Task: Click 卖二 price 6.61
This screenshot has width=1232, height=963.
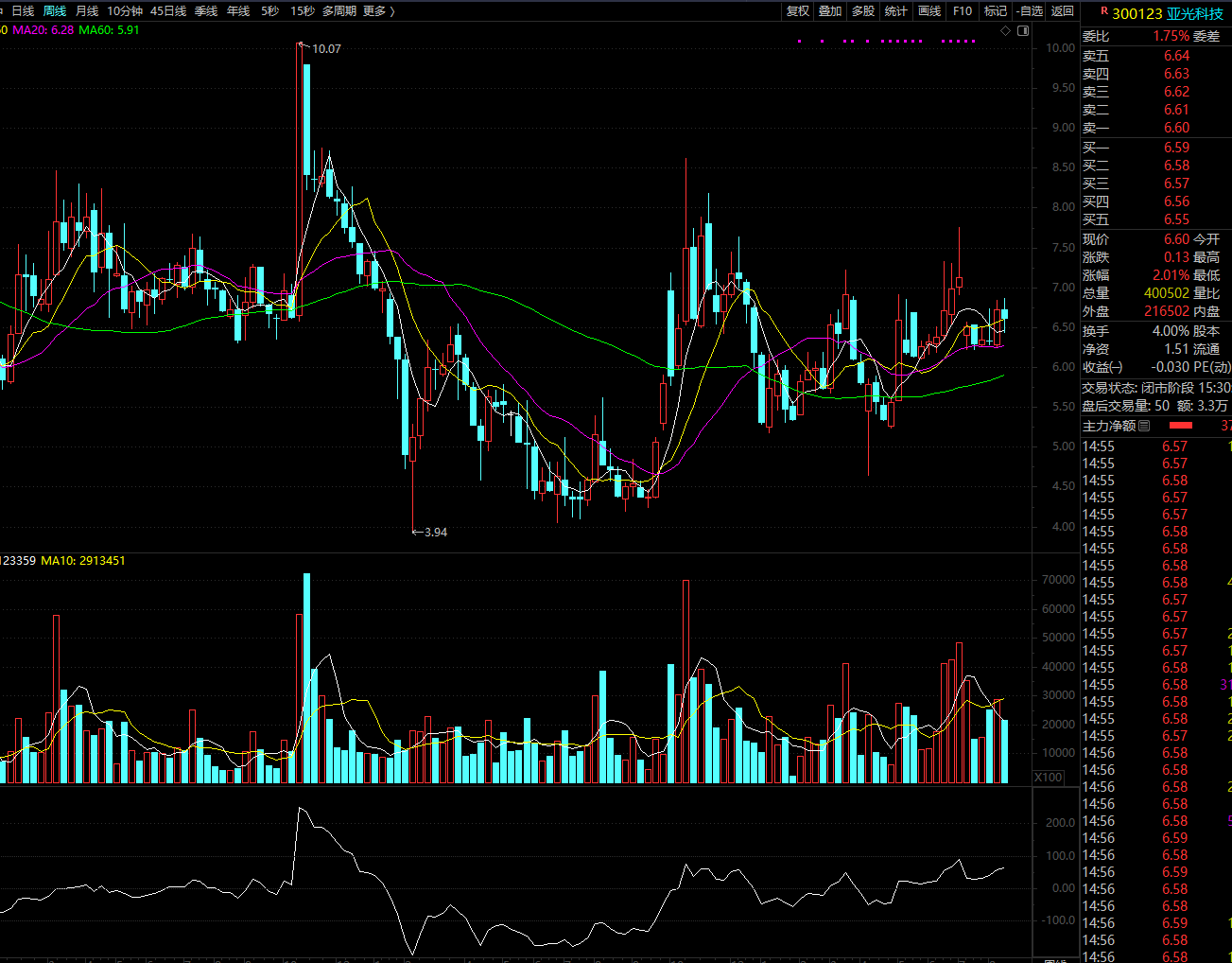Action: click(x=1176, y=110)
